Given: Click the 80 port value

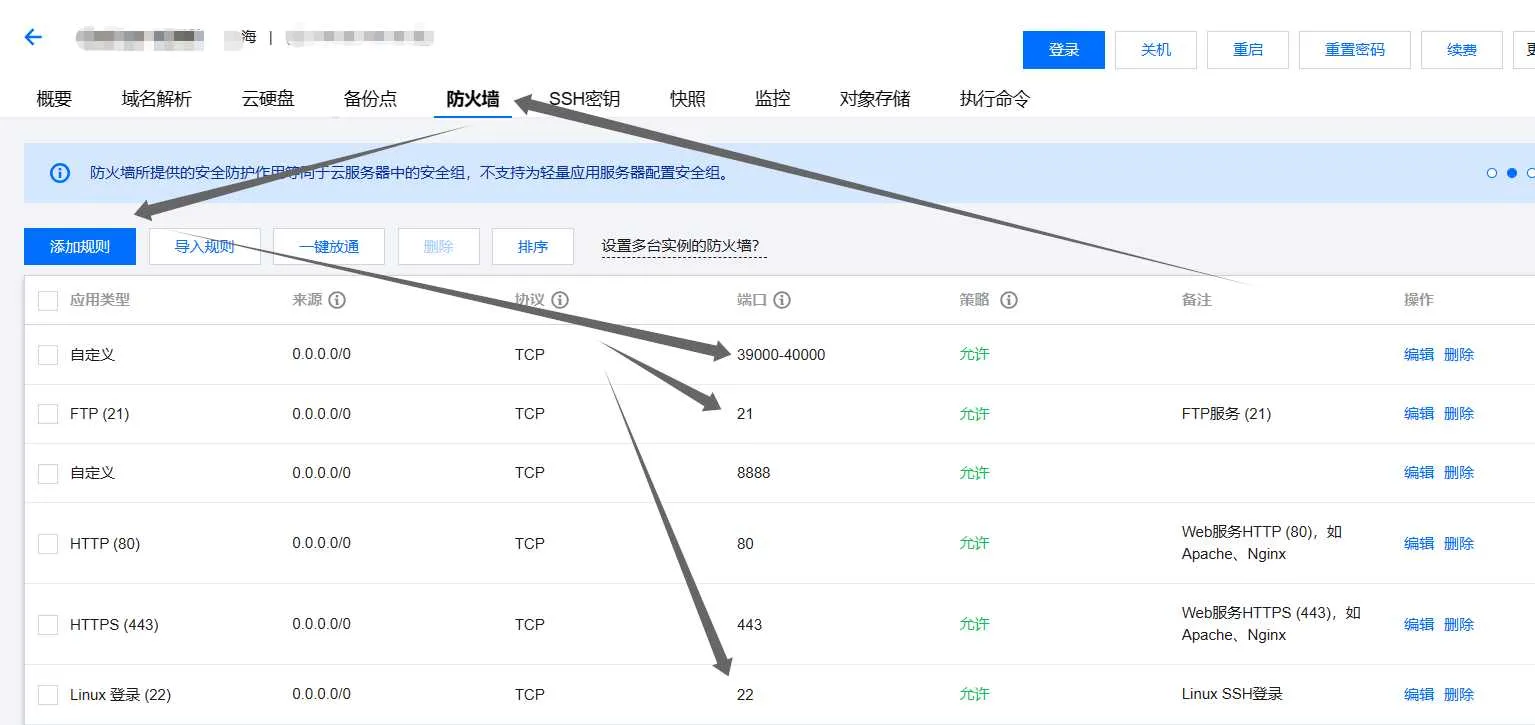Looking at the screenshot, I should (745, 544).
